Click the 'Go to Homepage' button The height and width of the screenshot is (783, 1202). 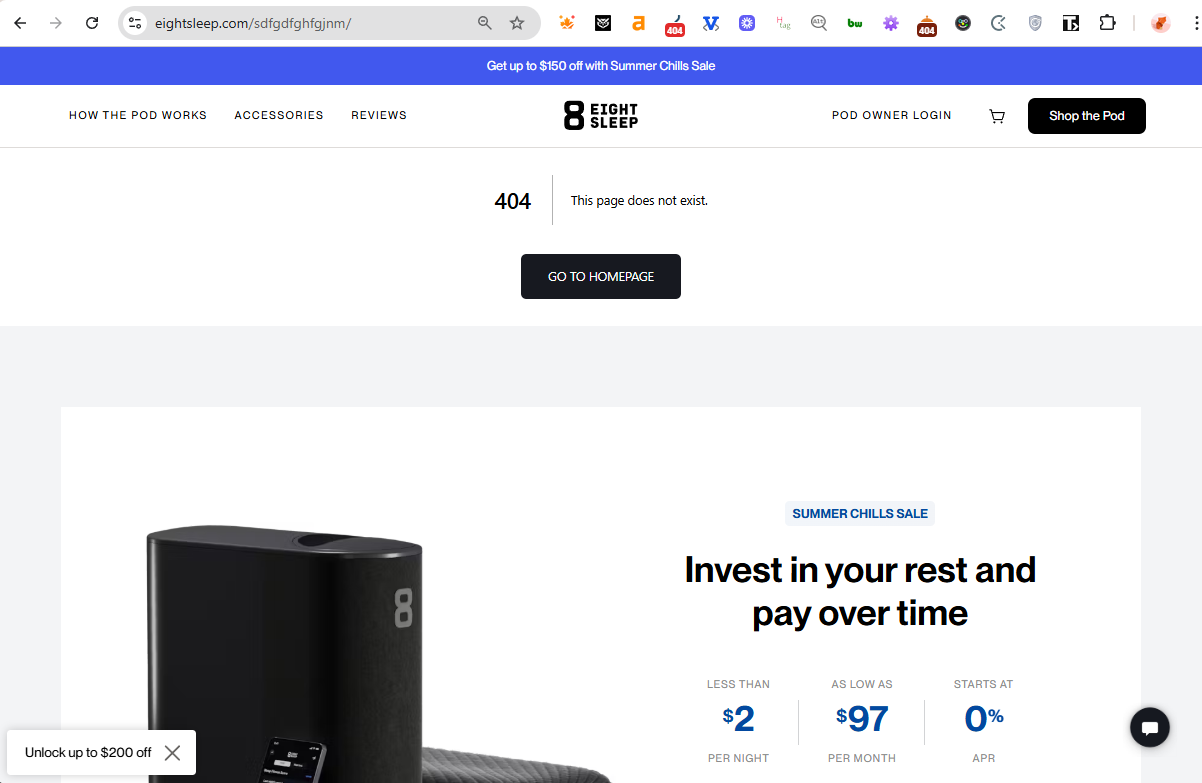[601, 276]
